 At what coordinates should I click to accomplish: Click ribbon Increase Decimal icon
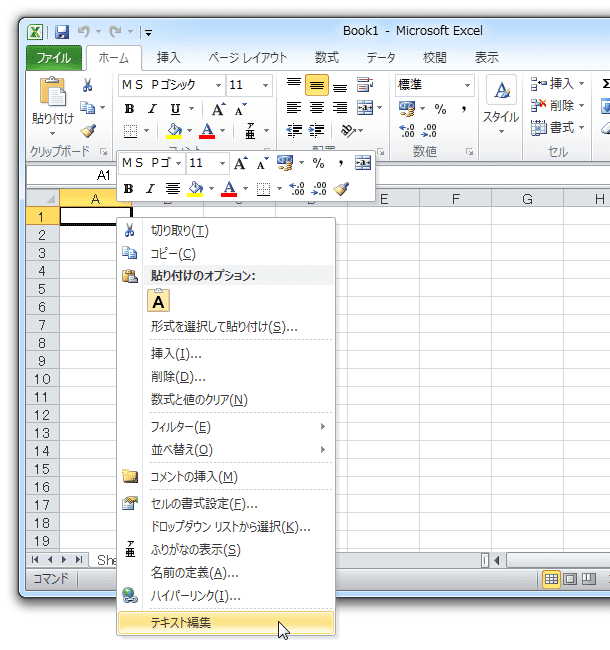(407, 131)
